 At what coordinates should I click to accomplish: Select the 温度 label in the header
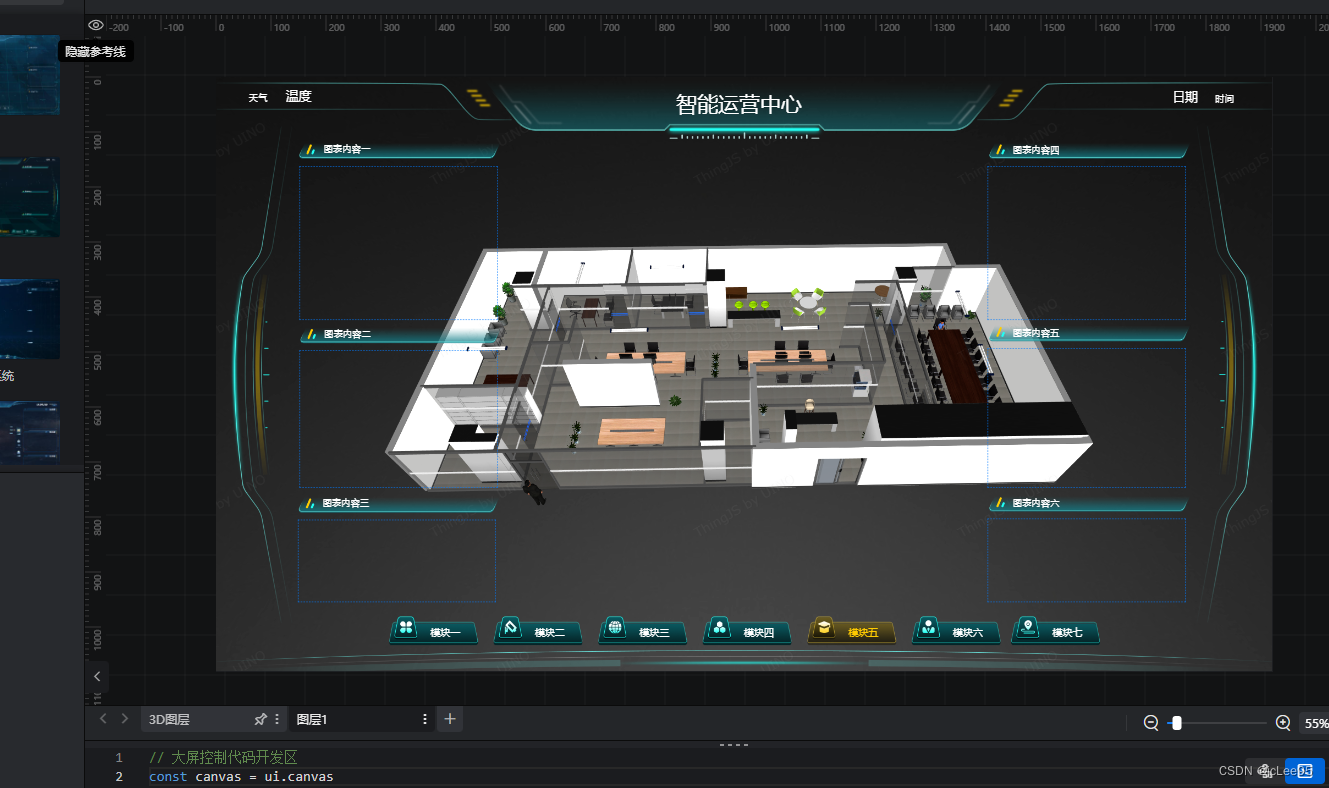(x=298, y=96)
